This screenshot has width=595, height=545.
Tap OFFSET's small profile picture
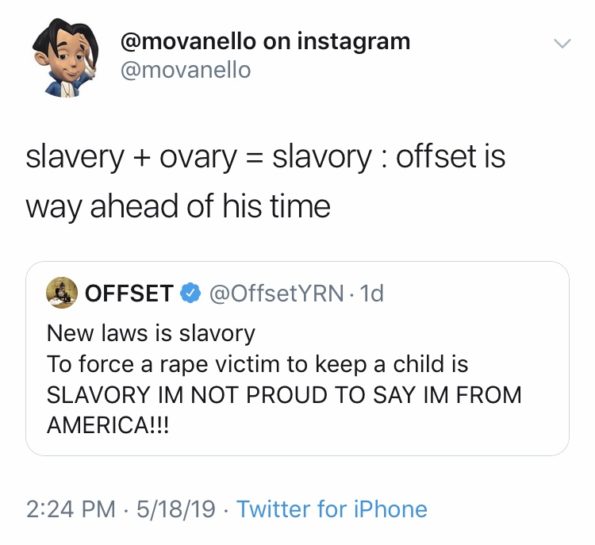point(62,293)
